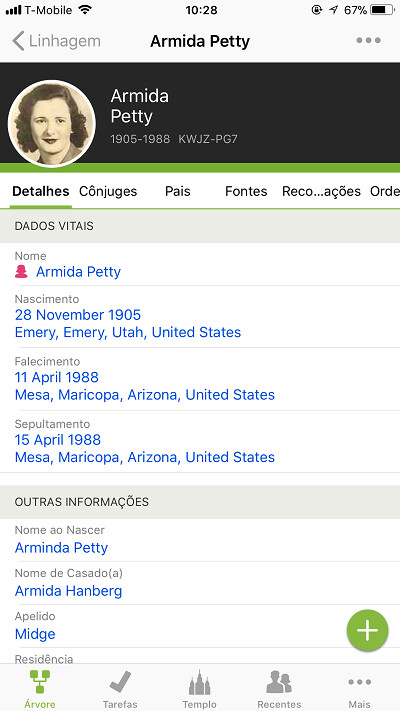Image resolution: width=400 pixels, height=711 pixels.
Task: Tap the green plus add button
Action: click(367, 631)
